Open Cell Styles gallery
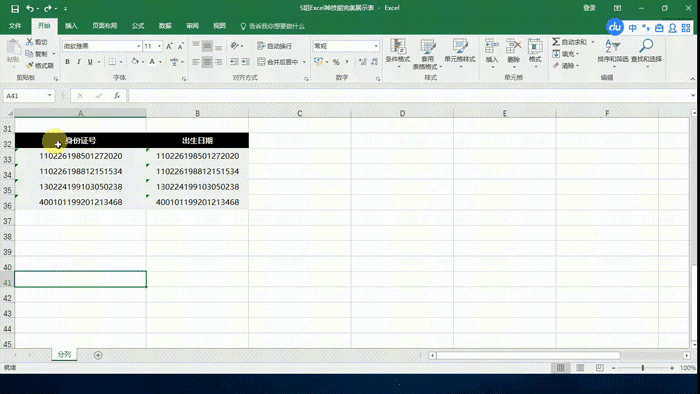The image size is (700, 394). tap(459, 53)
